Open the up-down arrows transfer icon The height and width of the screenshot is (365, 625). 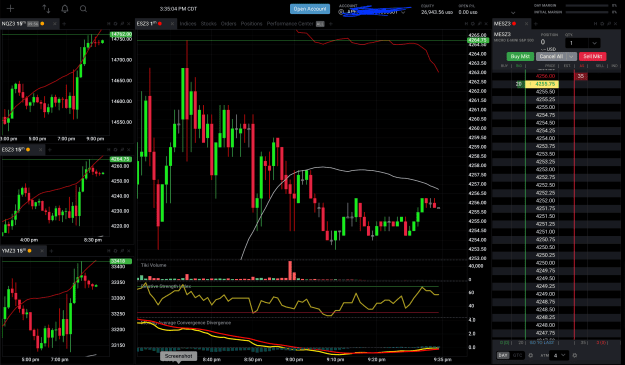point(46,9)
